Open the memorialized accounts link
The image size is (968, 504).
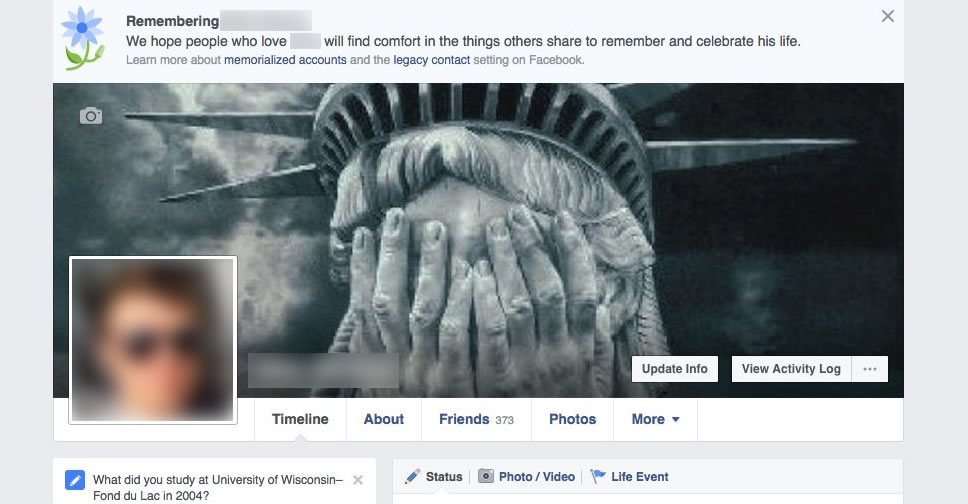[x=285, y=60]
